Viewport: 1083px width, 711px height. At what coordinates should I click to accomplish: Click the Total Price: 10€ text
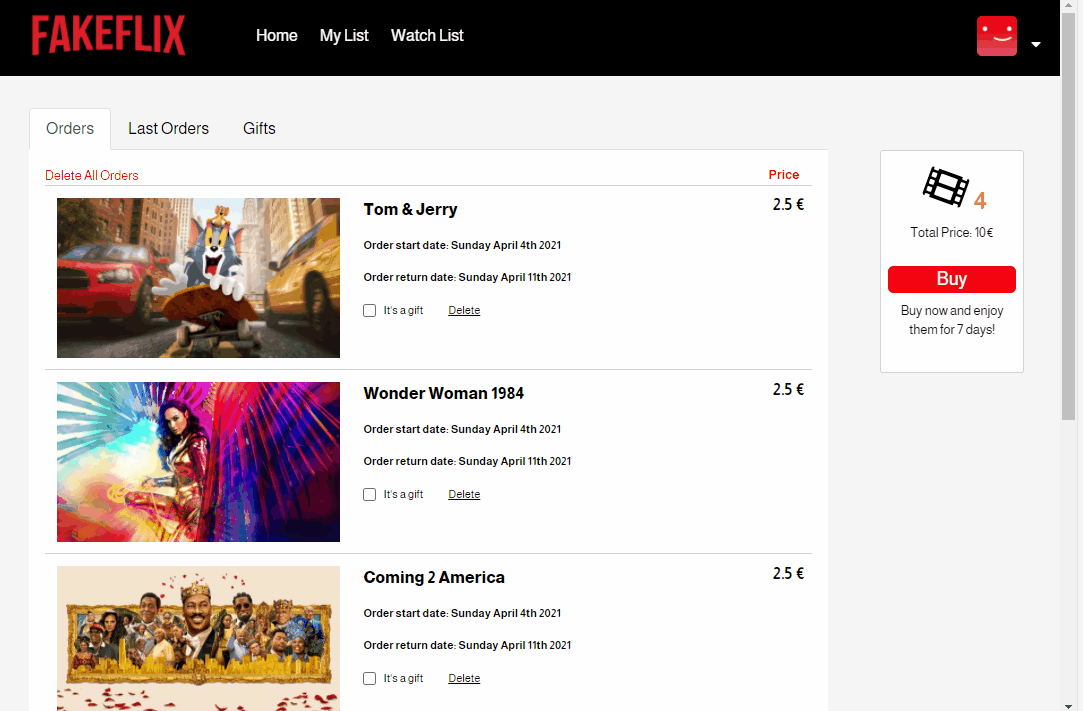(952, 232)
